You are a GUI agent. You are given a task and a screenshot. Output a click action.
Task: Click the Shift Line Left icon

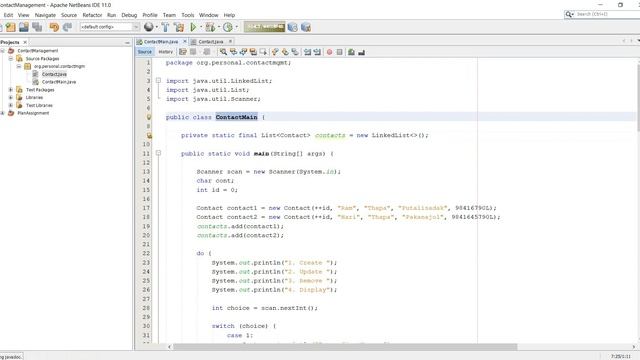click(x=307, y=52)
